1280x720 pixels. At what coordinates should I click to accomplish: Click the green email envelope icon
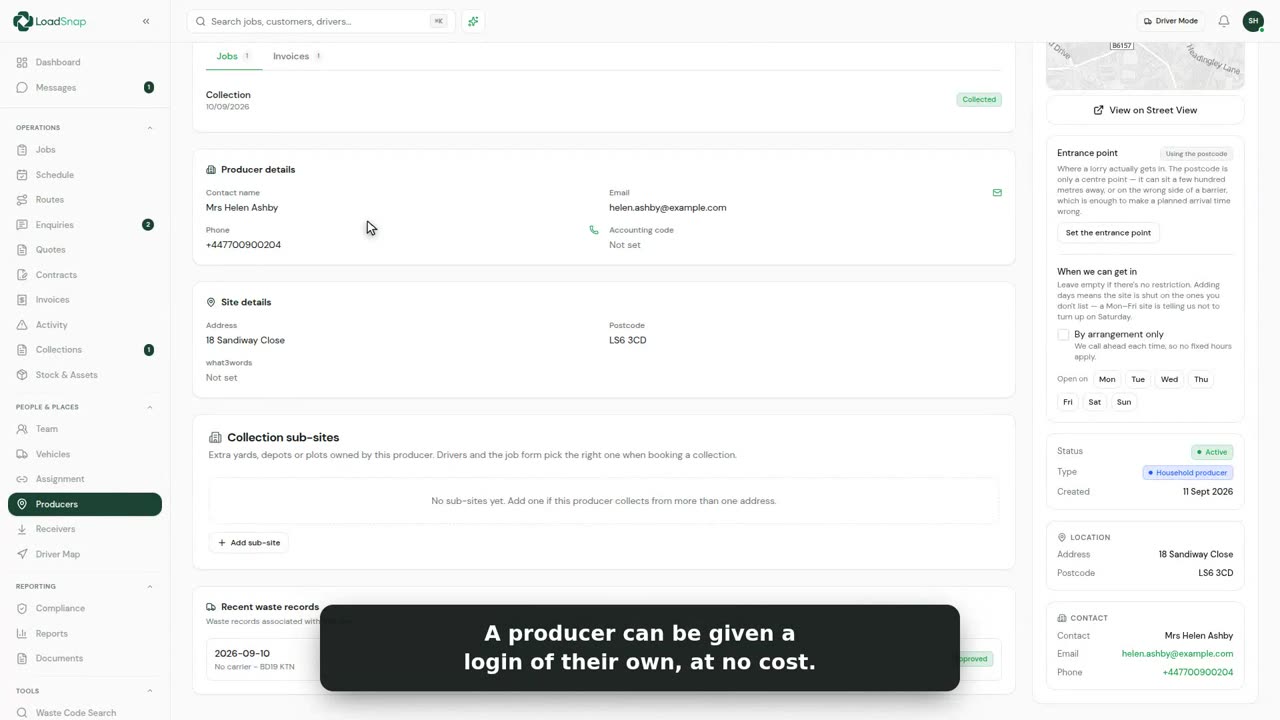click(x=997, y=192)
